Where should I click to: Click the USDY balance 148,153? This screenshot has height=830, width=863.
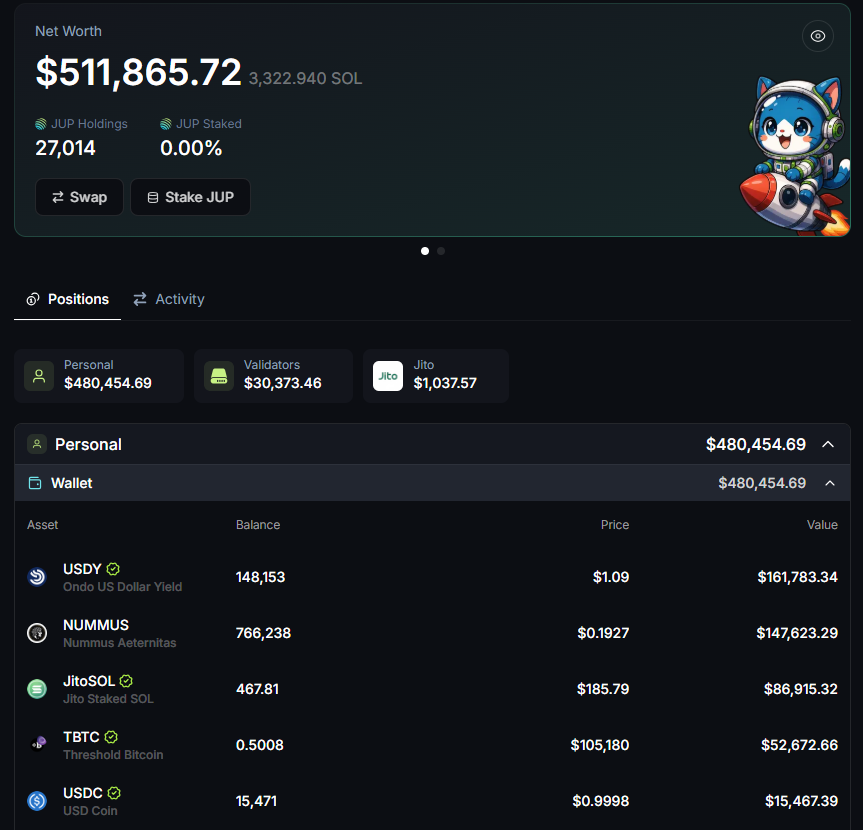[260, 577]
